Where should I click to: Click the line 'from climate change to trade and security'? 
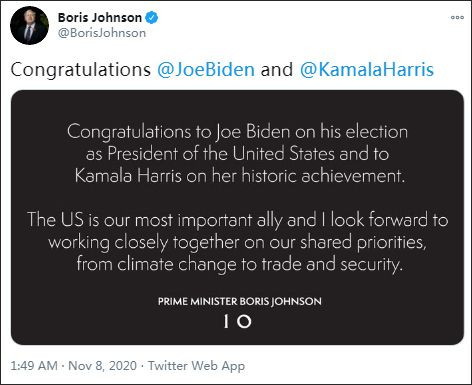coord(239,264)
